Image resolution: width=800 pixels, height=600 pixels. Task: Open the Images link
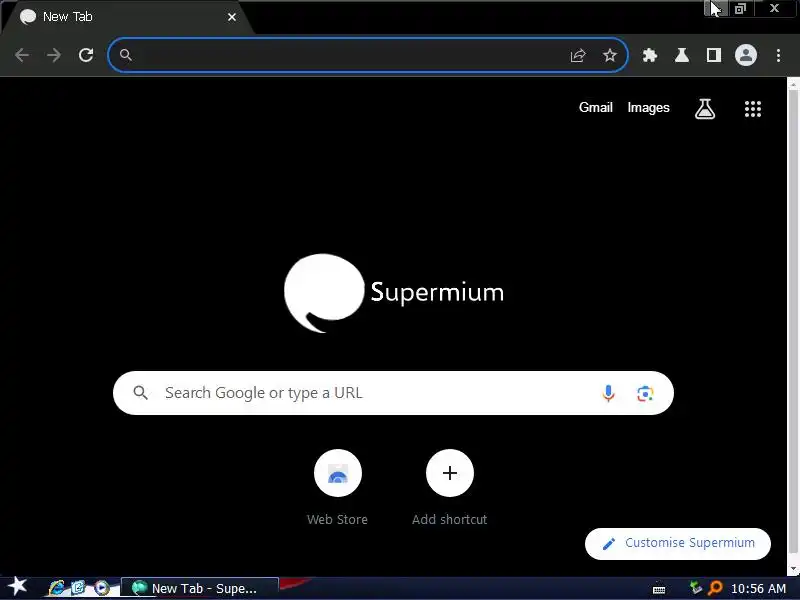pos(648,108)
